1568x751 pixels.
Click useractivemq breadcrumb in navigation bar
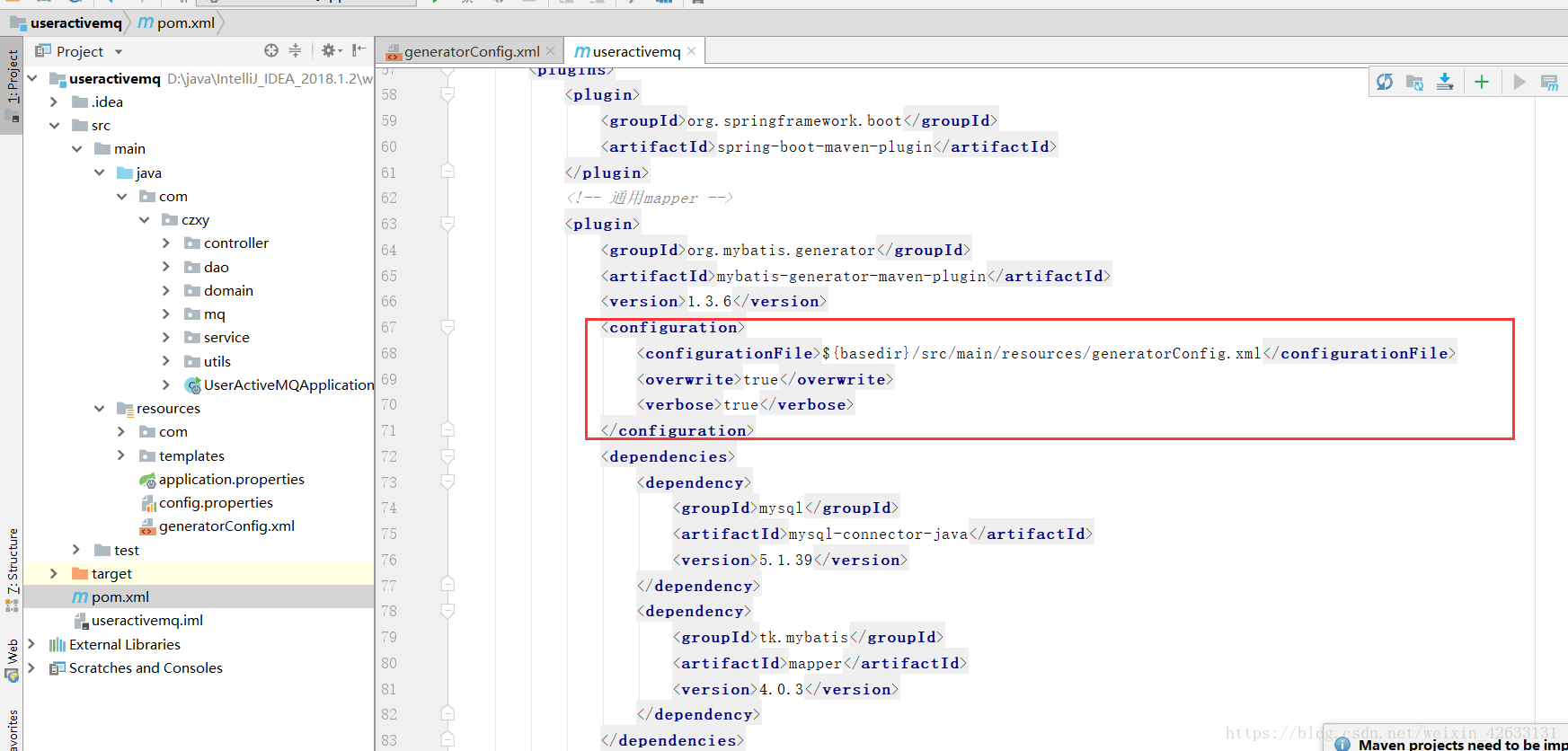pos(66,22)
